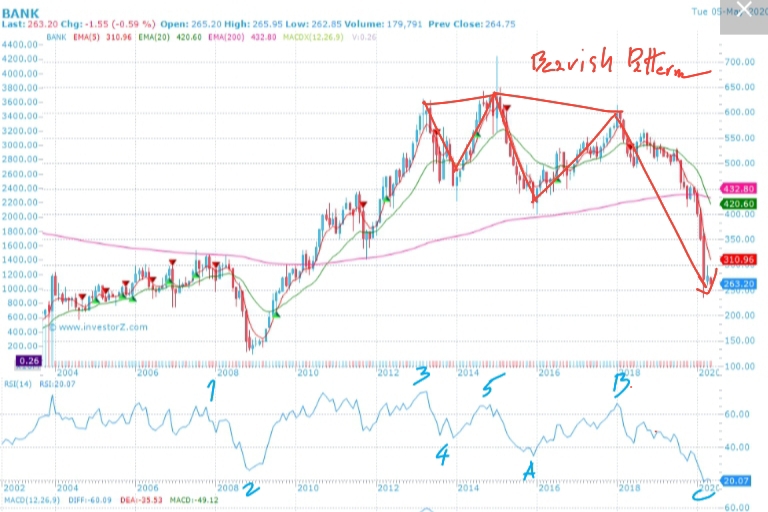The image size is (768, 512).
Task: Click the 700.00 right axis label
Action: pyautogui.click(x=740, y=62)
